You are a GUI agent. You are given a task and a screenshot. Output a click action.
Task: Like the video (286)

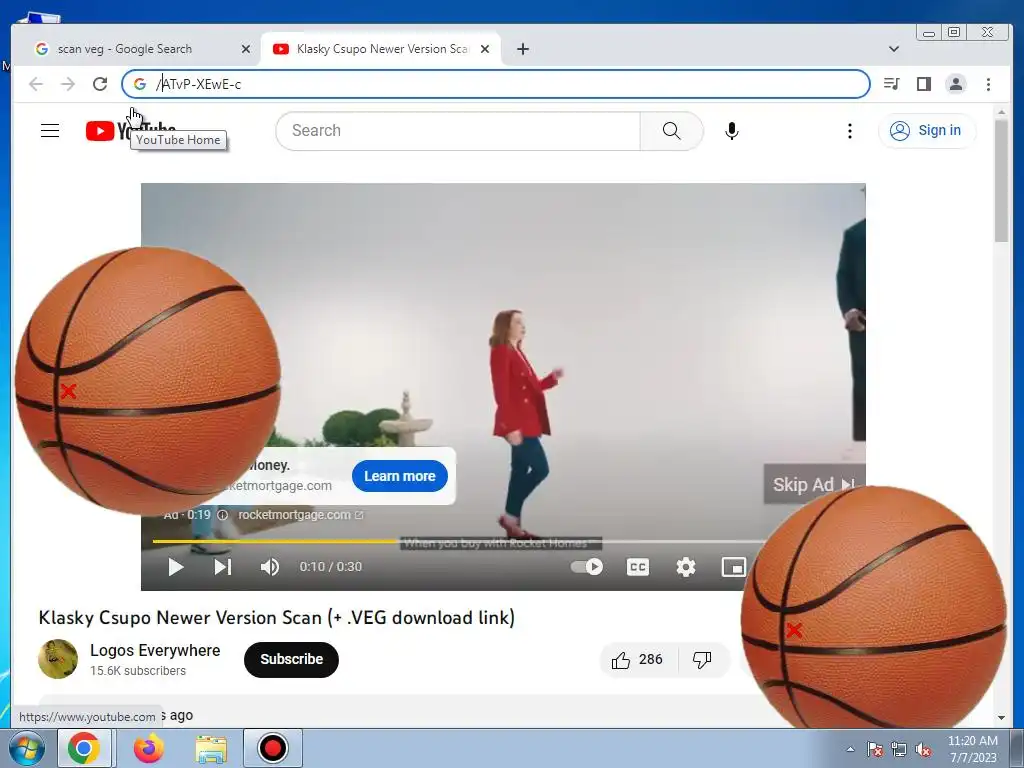point(638,660)
